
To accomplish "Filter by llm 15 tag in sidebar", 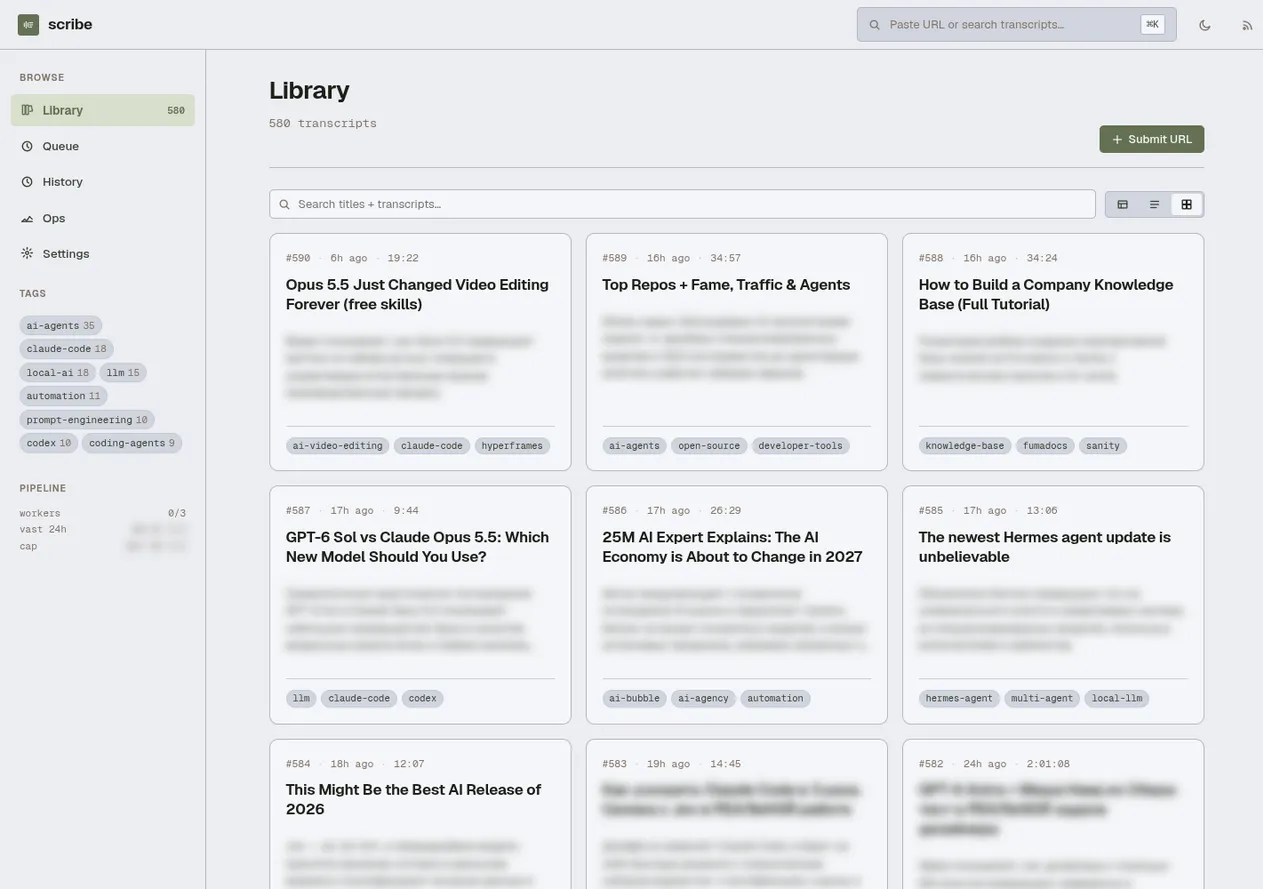I will pyautogui.click(x=123, y=373).
